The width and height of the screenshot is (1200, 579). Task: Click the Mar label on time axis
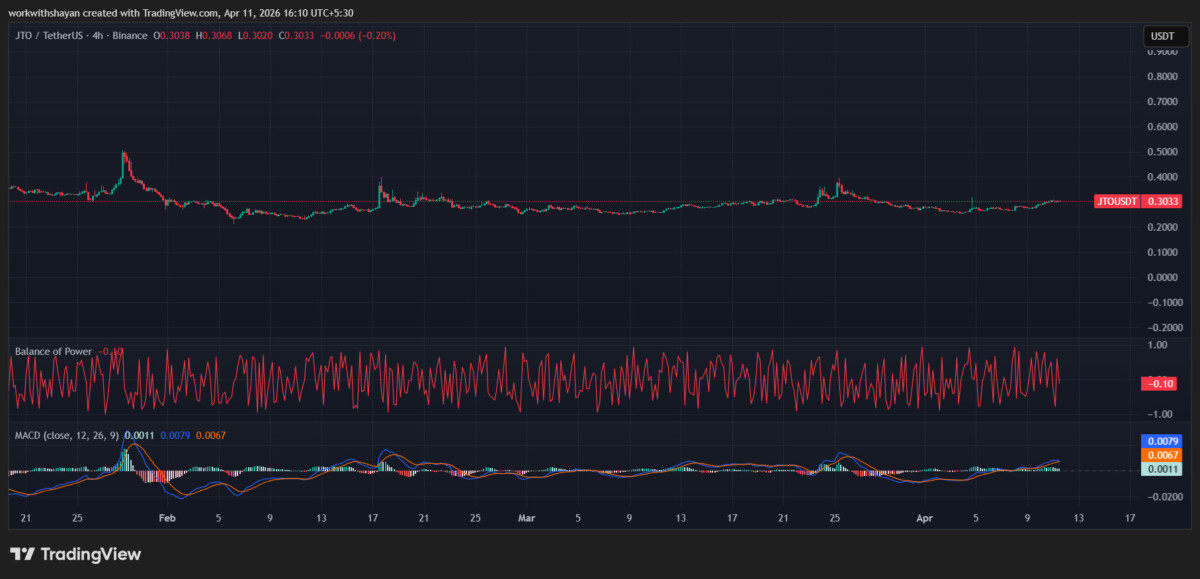coord(526,518)
